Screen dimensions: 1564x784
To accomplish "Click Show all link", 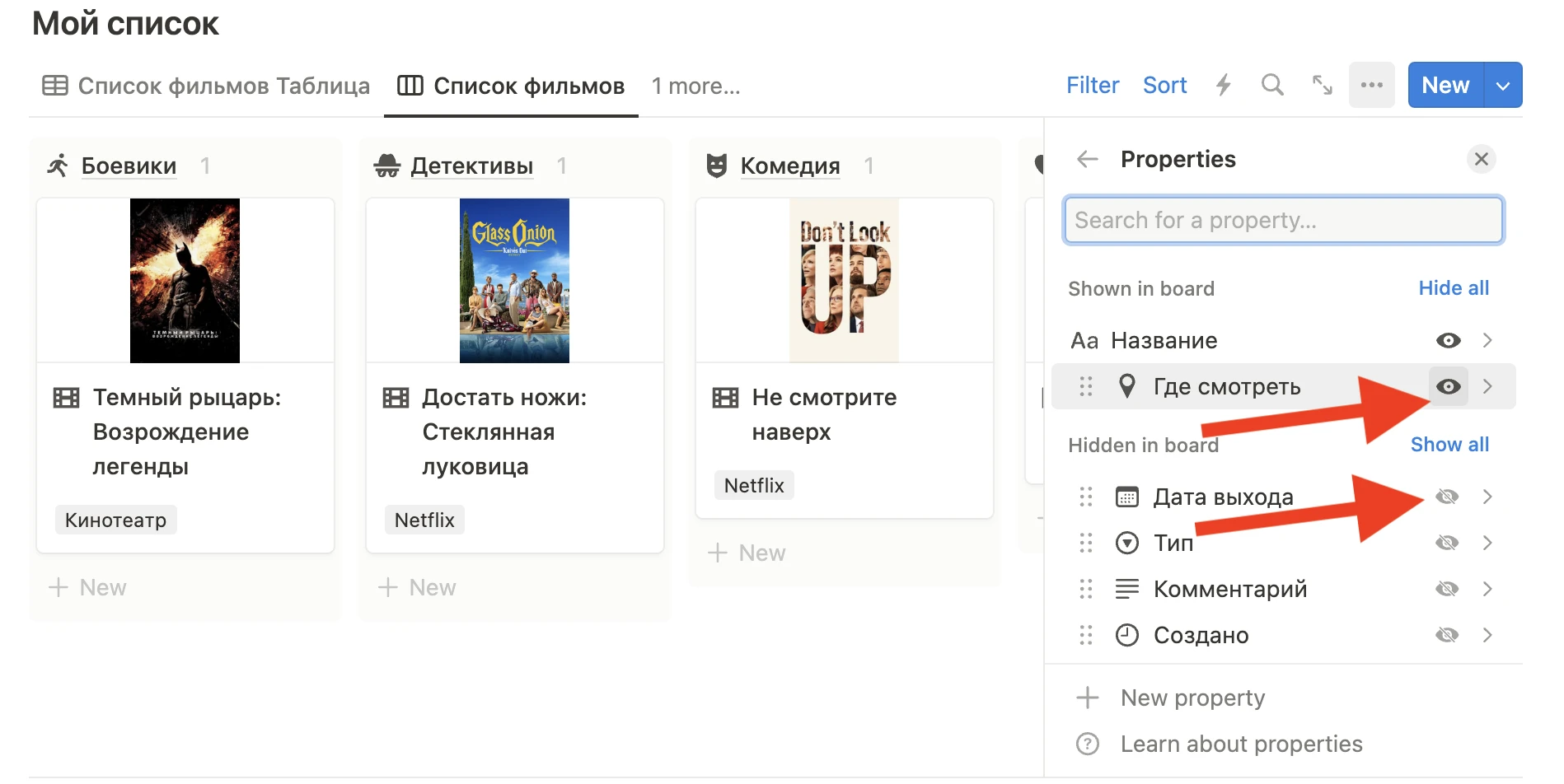I will point(1449,445).
